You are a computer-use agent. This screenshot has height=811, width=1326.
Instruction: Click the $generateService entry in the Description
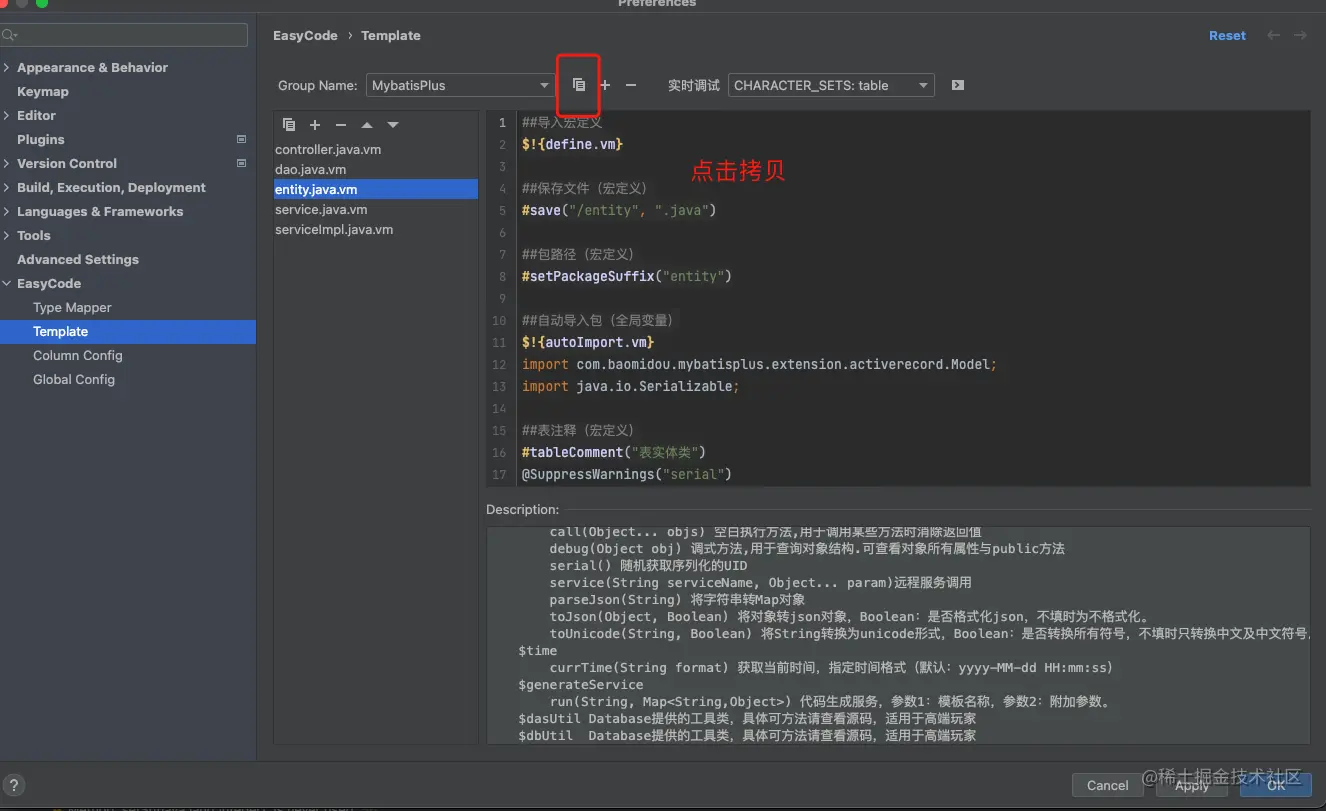pyautogui.click(x=581, y=684)
